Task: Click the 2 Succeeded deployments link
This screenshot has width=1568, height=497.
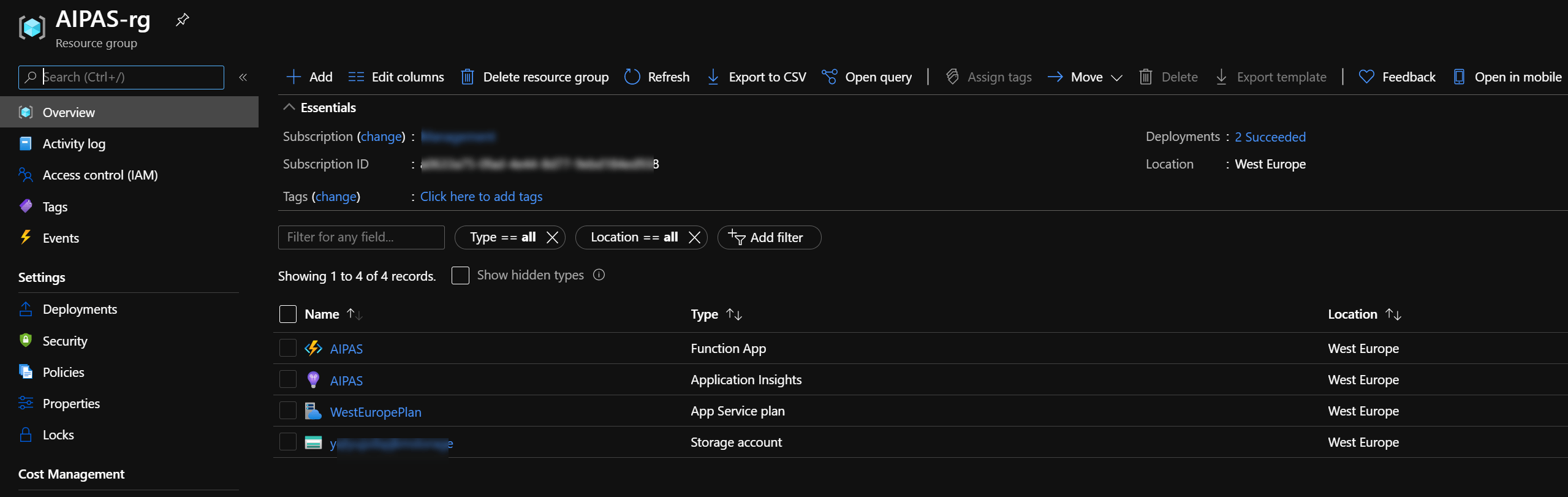Action: [x=1270, y=137]
